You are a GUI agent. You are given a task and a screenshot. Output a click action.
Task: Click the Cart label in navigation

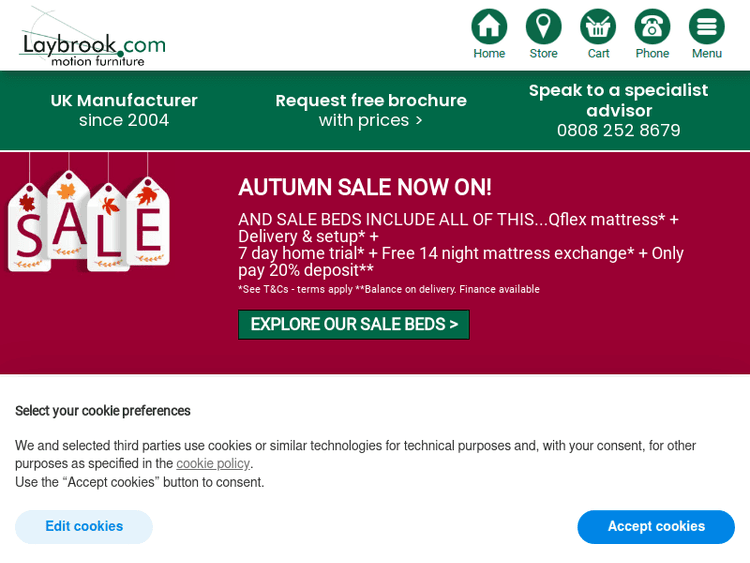(x=598, y=54)
